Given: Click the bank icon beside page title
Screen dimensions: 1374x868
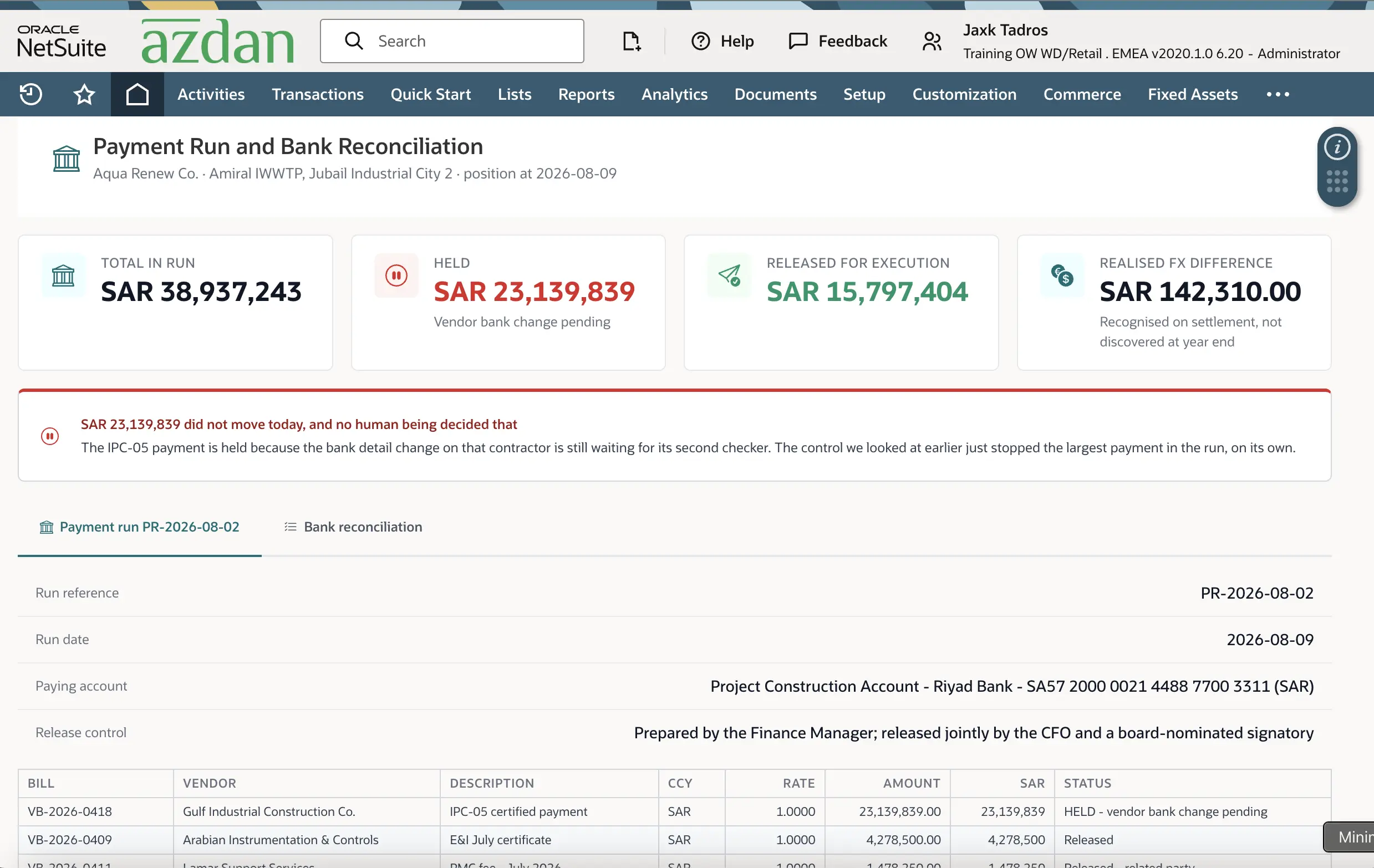Looking at the screenshot, I should [66, 159].
